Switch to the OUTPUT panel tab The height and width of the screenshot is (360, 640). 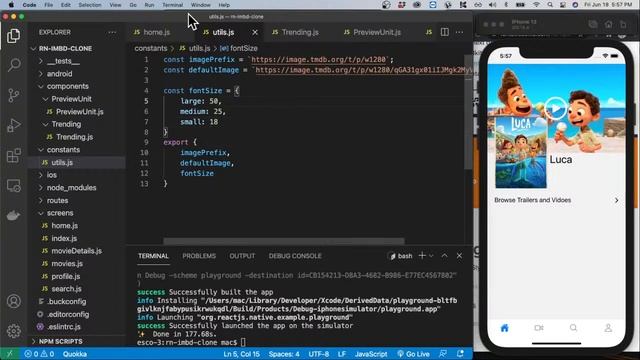click(x=242, y=256)
